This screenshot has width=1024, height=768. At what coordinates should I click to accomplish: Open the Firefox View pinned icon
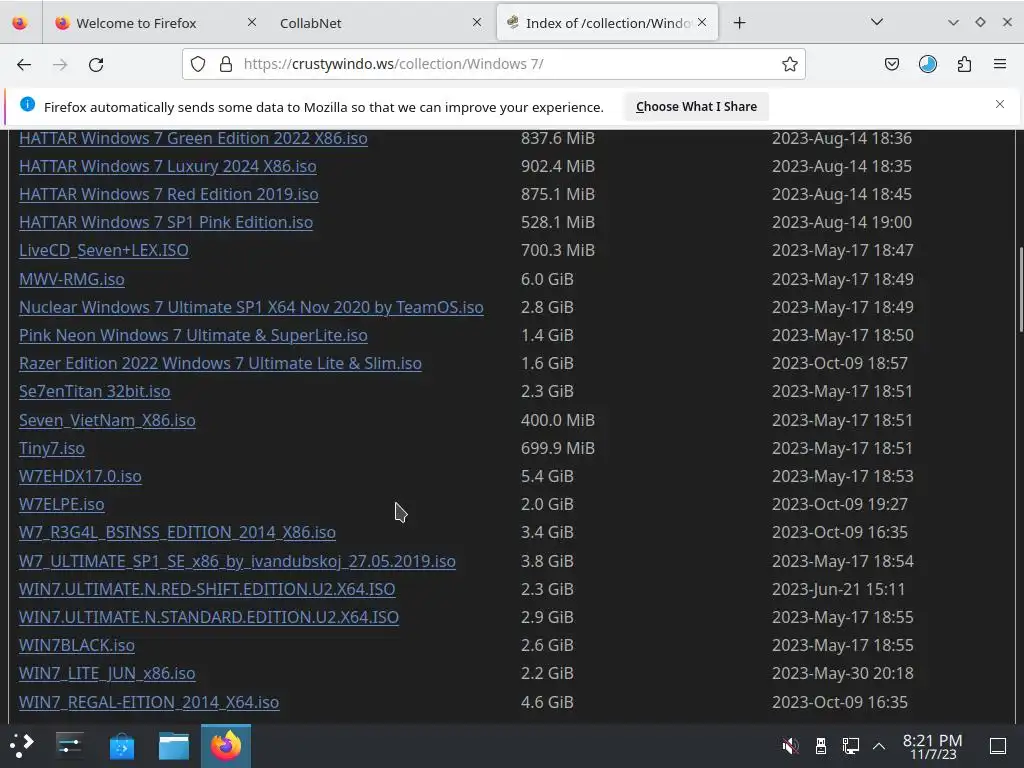(20, 23)
